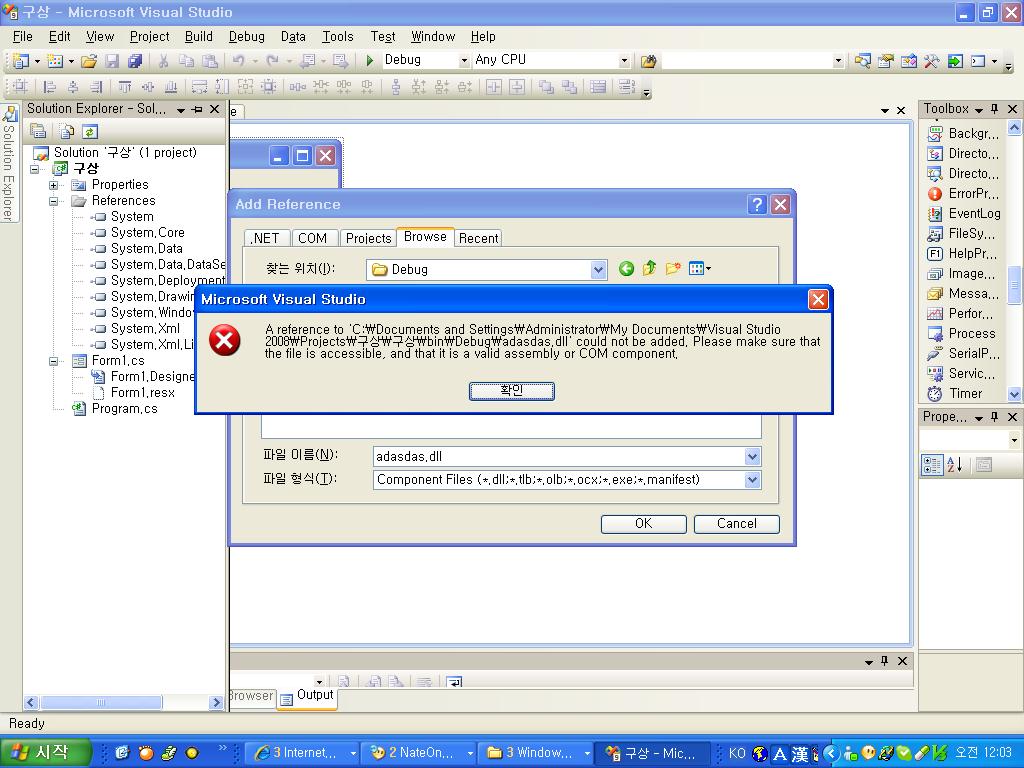
Task: Select System.Xml reference
Action: (145, 328)
